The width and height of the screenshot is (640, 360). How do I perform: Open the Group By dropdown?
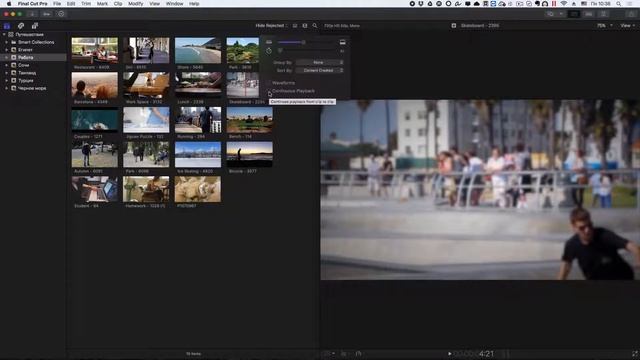pos(320,62)
